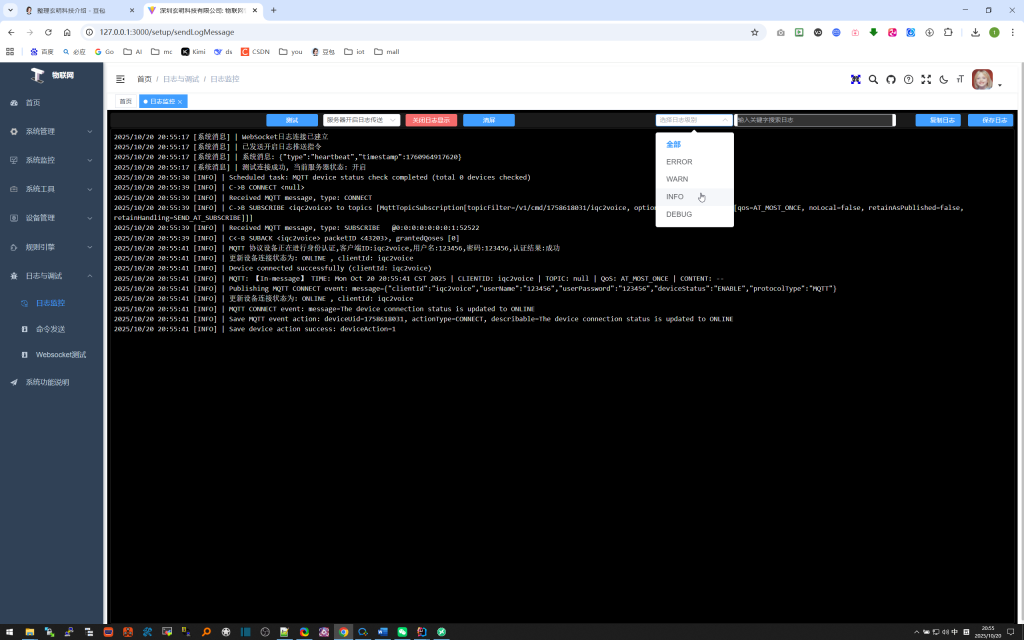1024x640 pixels.
Task: Toggle log display off with red 关闭日志显示 button
Action: pos(431,120)
